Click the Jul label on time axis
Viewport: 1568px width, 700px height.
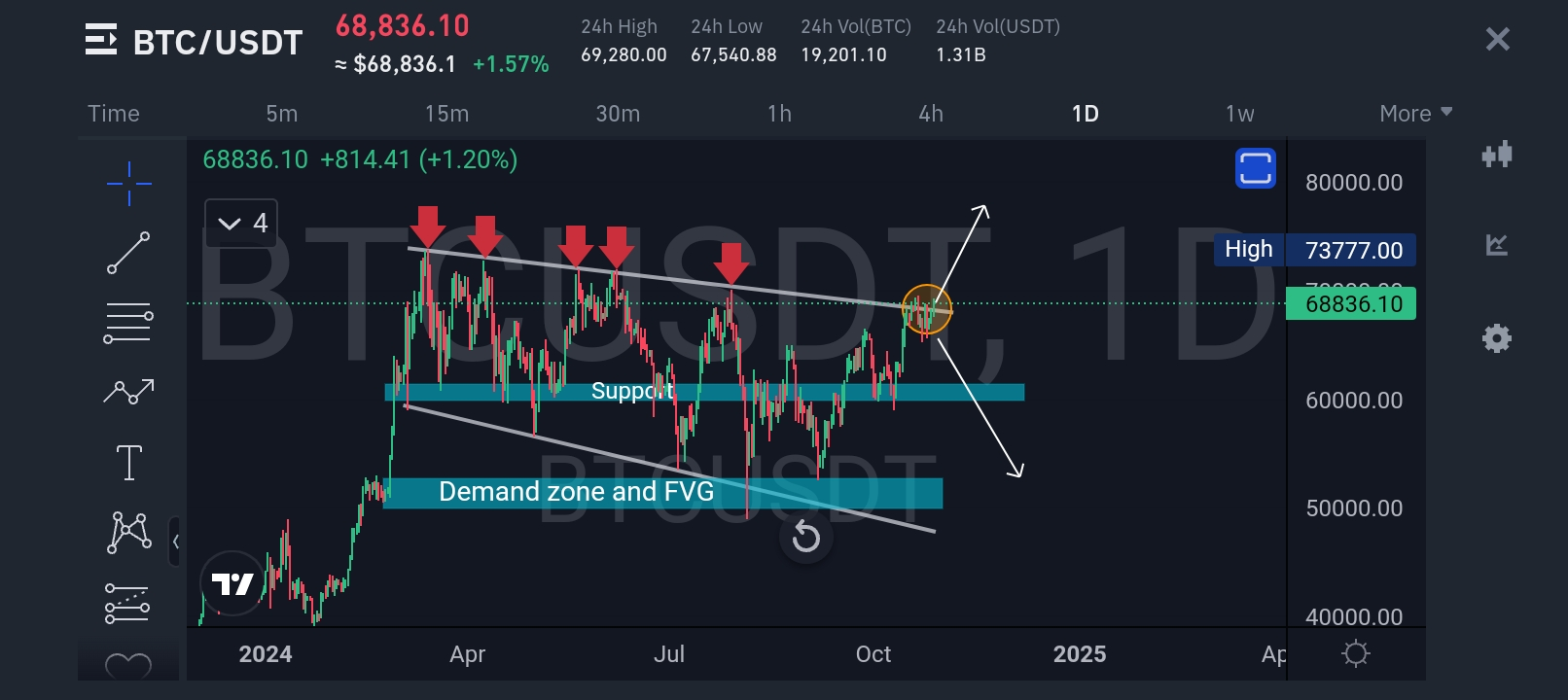[669, 654]
